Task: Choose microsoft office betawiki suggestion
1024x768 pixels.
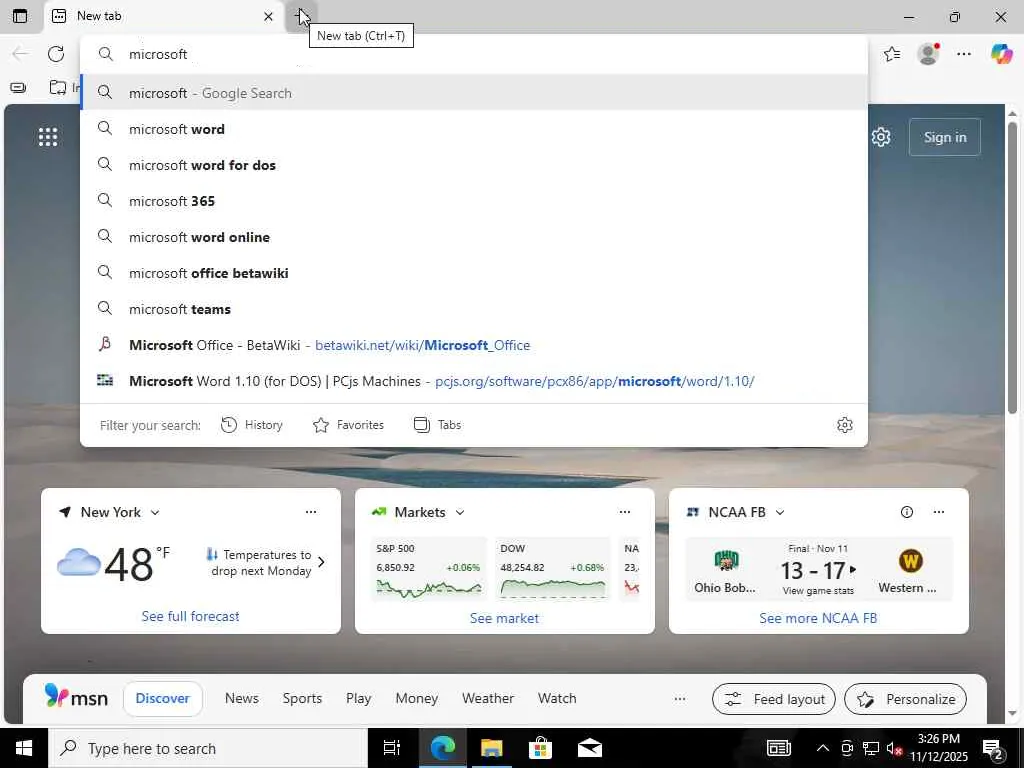Action: click(x=474, y=273)
